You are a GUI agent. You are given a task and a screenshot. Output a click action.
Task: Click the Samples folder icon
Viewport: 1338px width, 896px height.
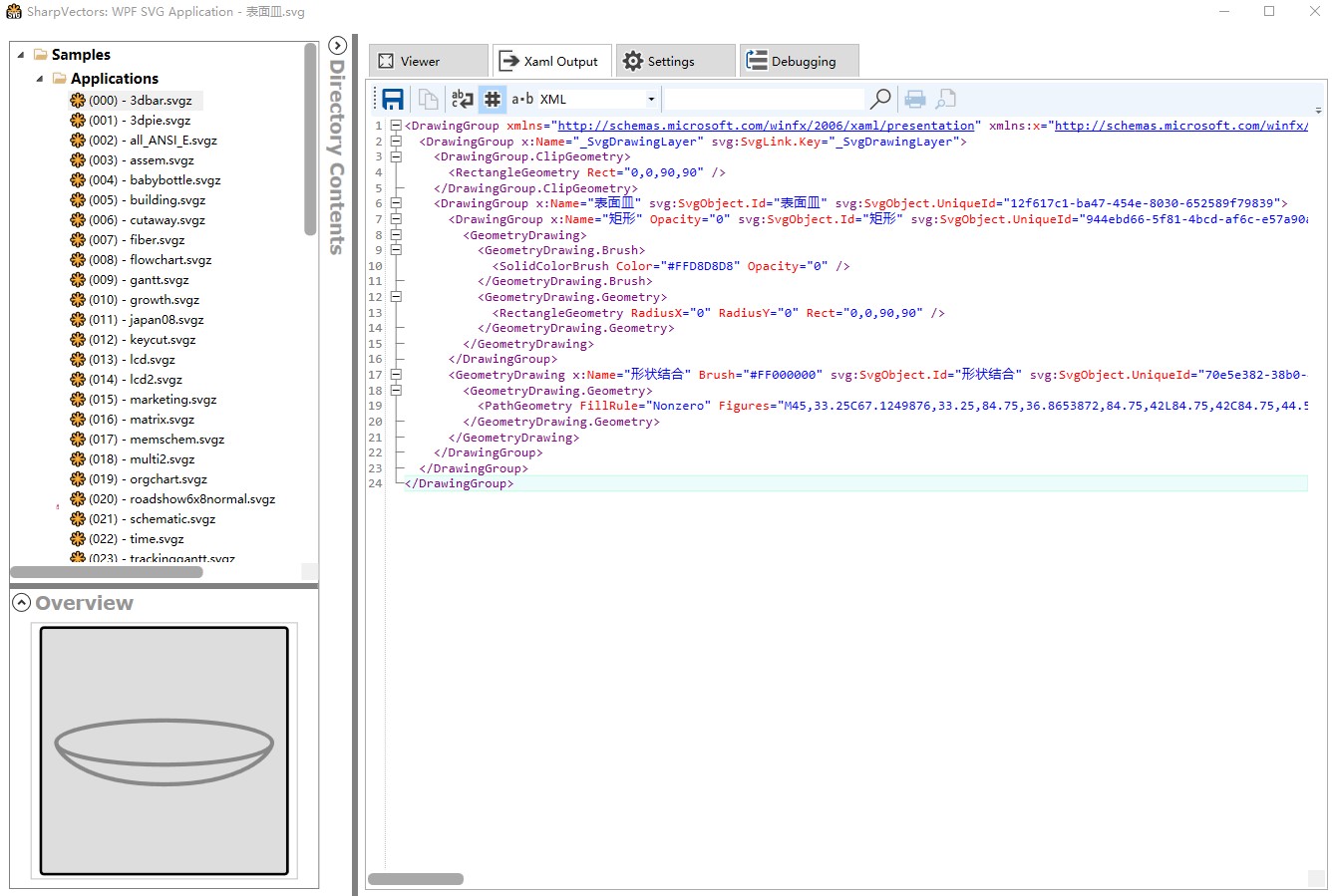click(x=38, y=54)
